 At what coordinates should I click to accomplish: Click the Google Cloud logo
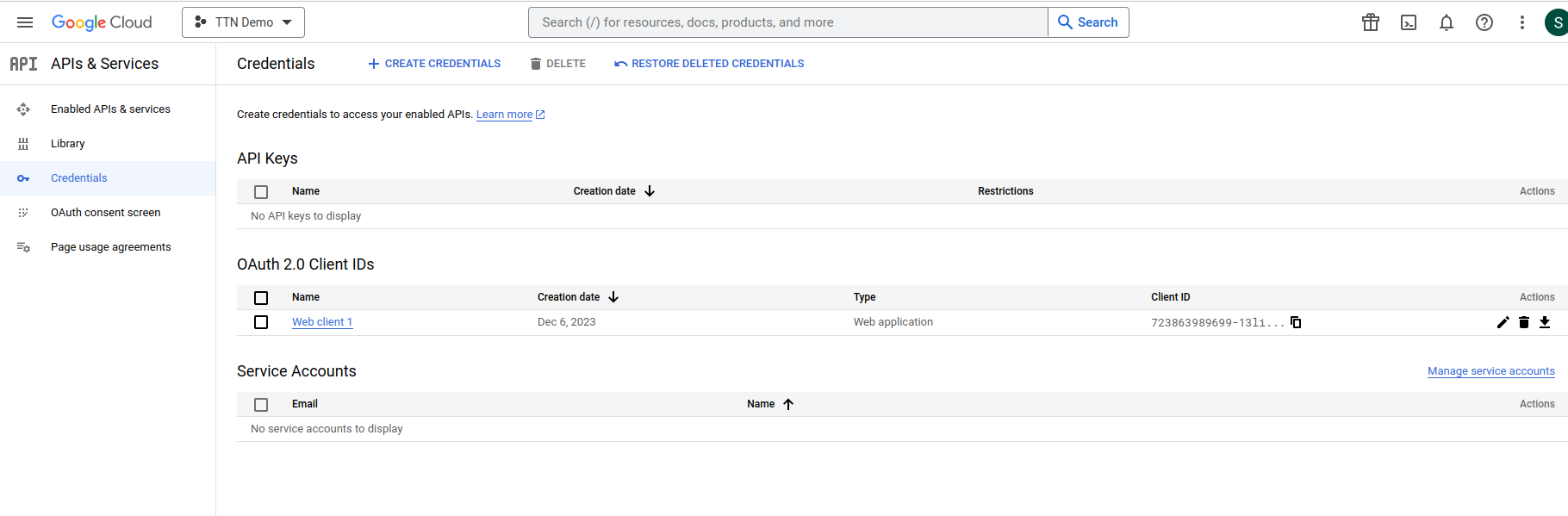point(102,22)
